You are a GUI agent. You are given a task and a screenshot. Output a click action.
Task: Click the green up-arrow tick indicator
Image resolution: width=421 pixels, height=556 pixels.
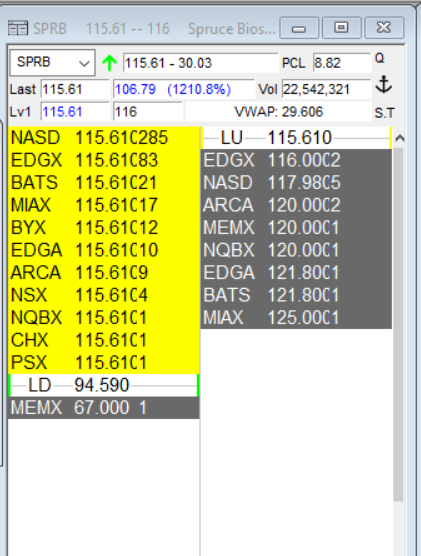[x=109, y=63]
